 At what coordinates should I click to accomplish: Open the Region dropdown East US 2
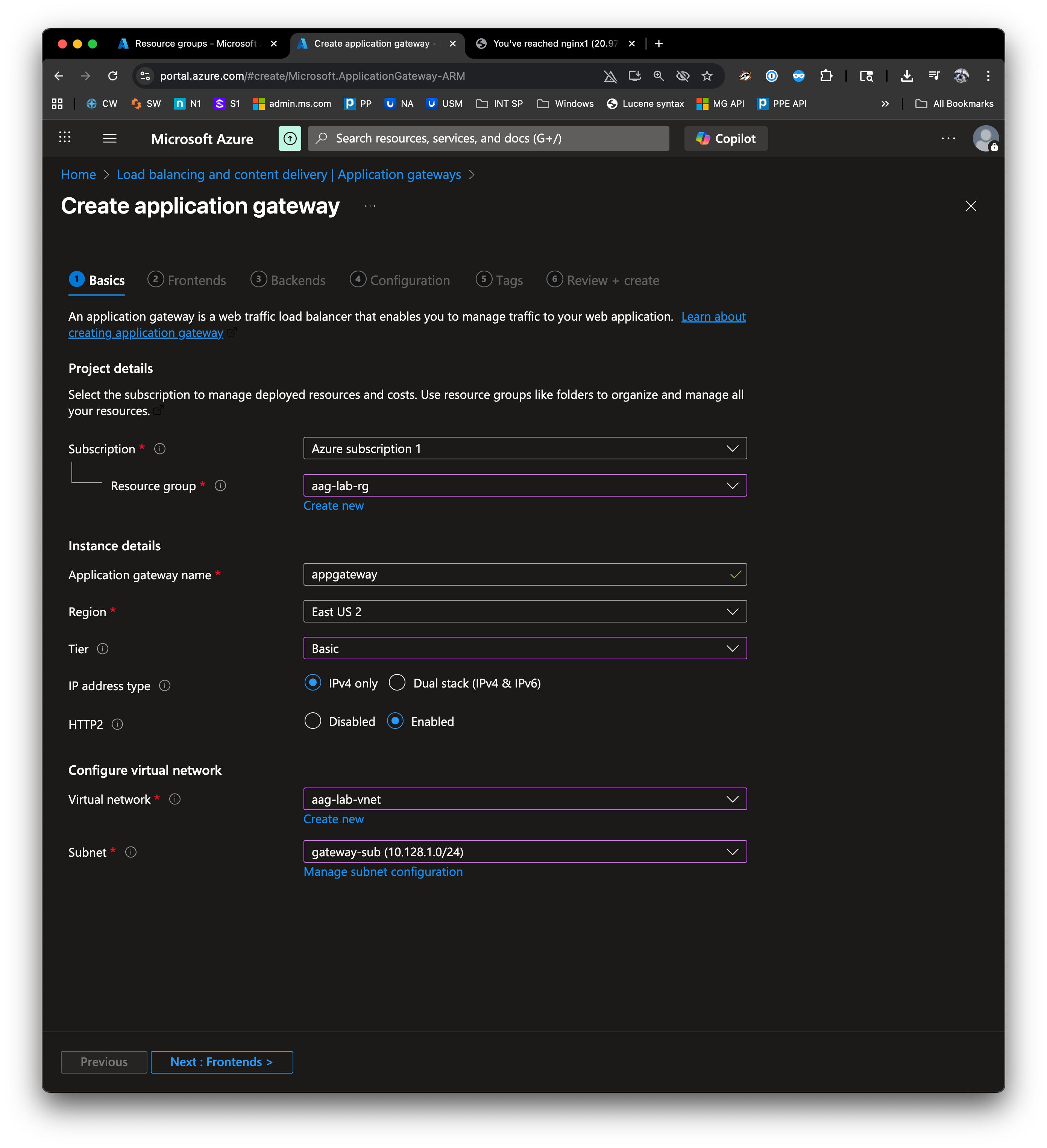pyautogui.click(x=525, y=612)
